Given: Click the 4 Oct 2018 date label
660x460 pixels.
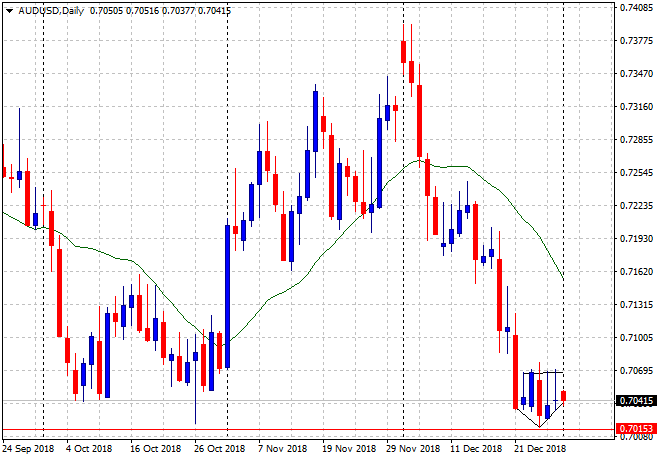Looking at the screenshot, I should point(89,449).
